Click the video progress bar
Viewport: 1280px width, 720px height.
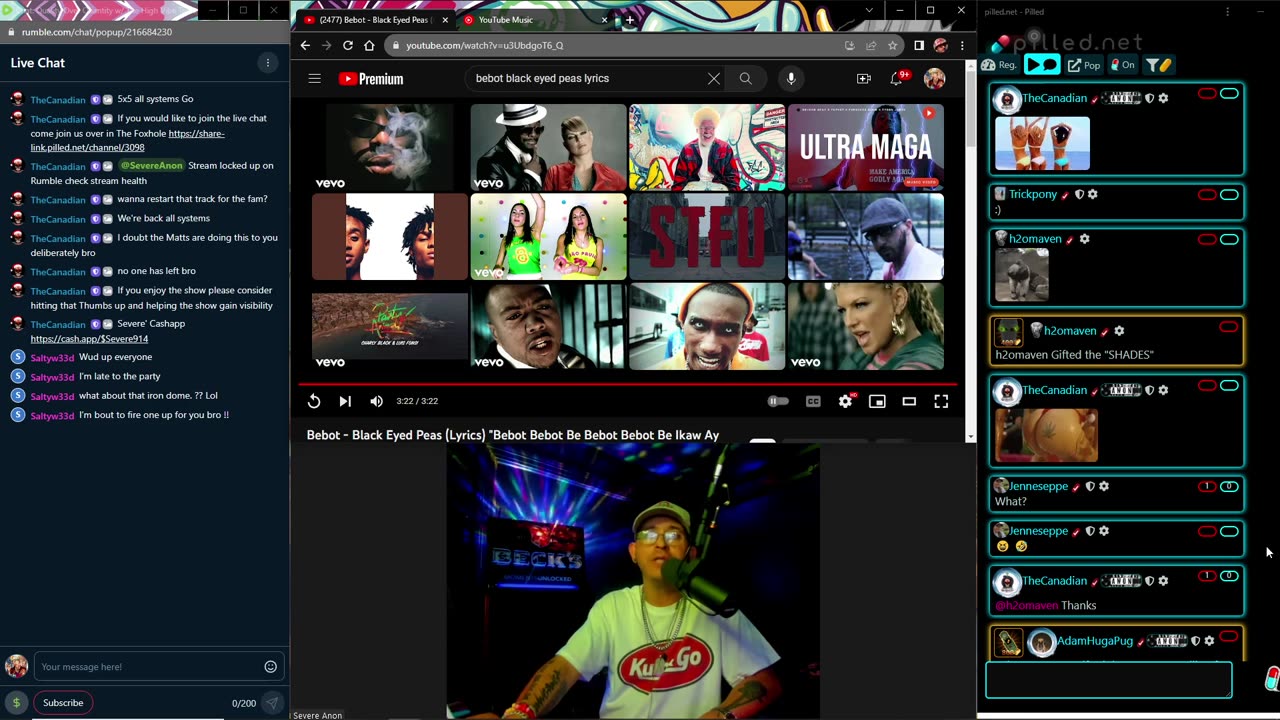point(628,384)
